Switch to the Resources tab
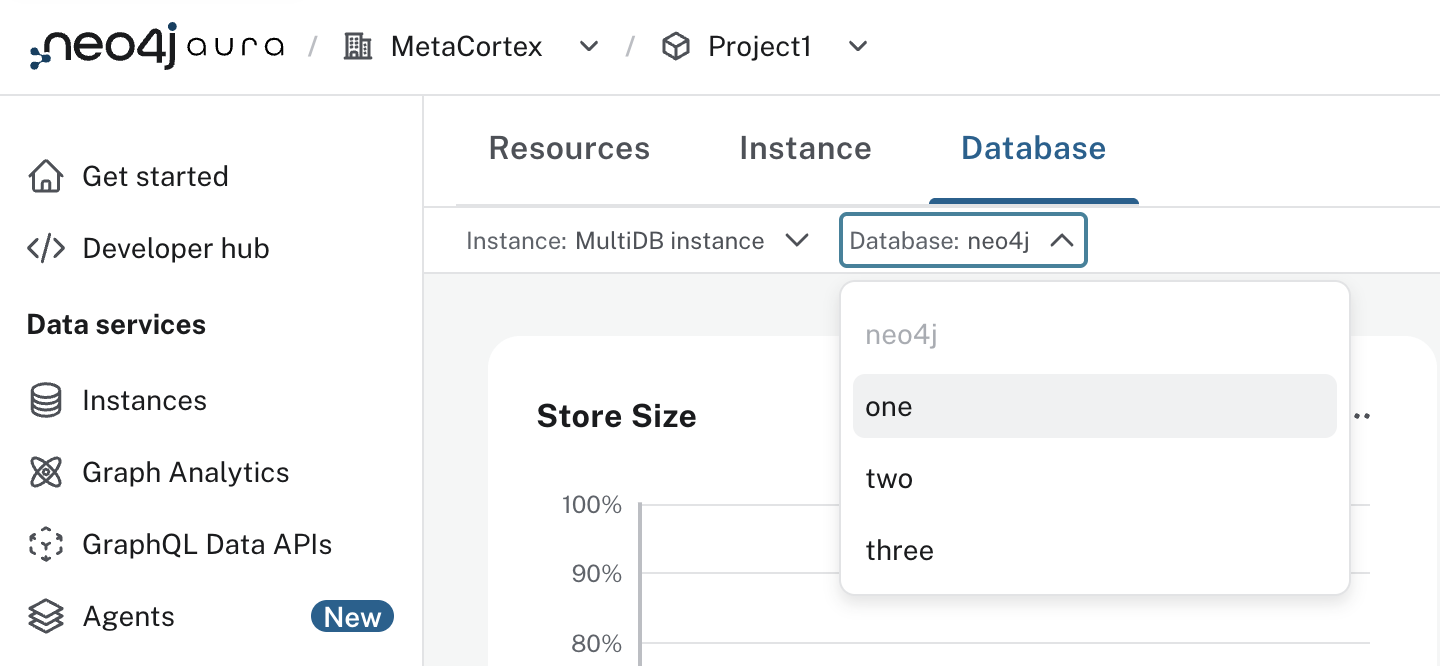Screen dimensions: 1440x666 (x=569, y=148)
